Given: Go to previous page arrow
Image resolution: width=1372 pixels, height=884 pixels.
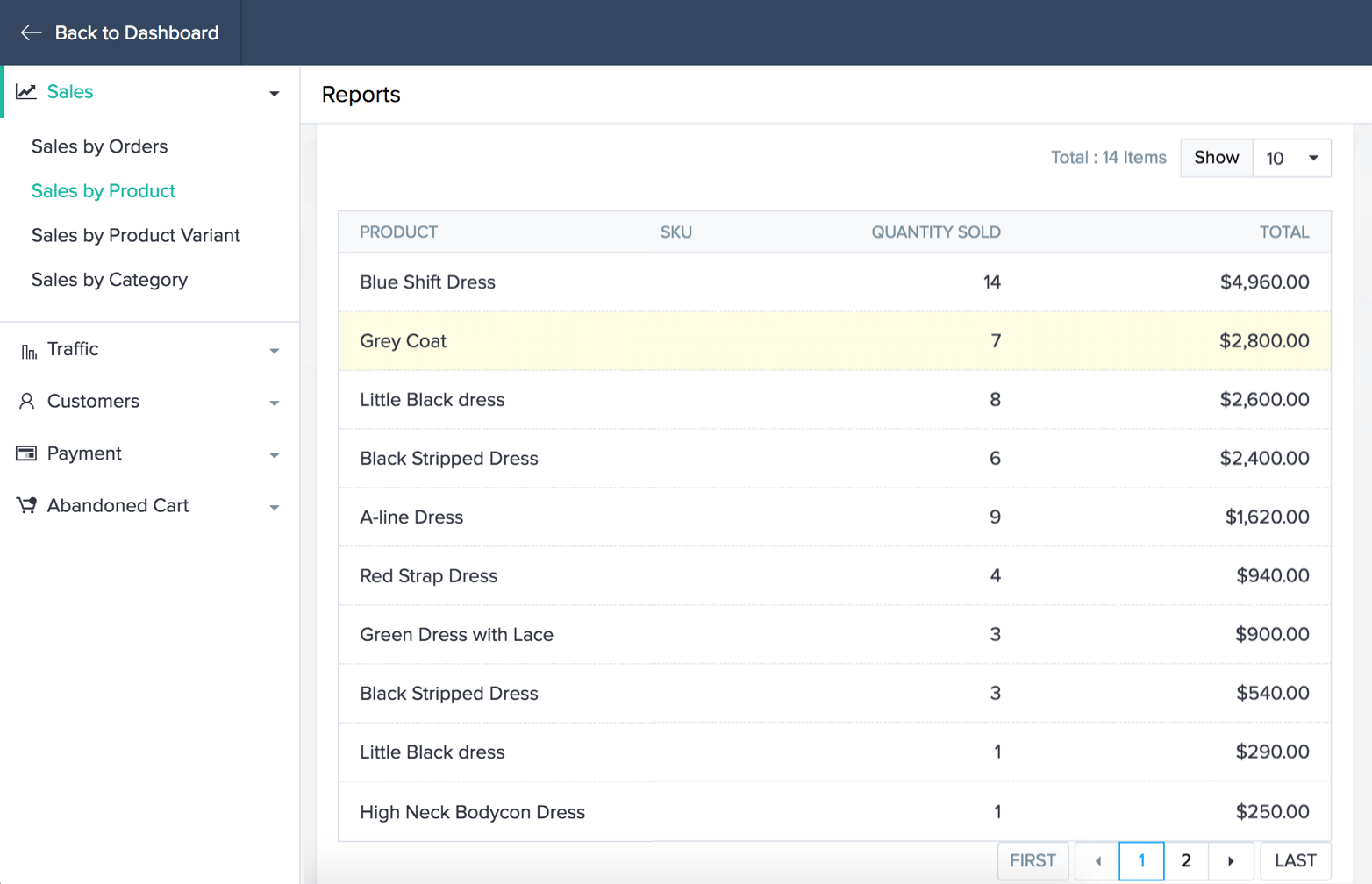Looking at the screenshot, I should (x=1097, y=861).
